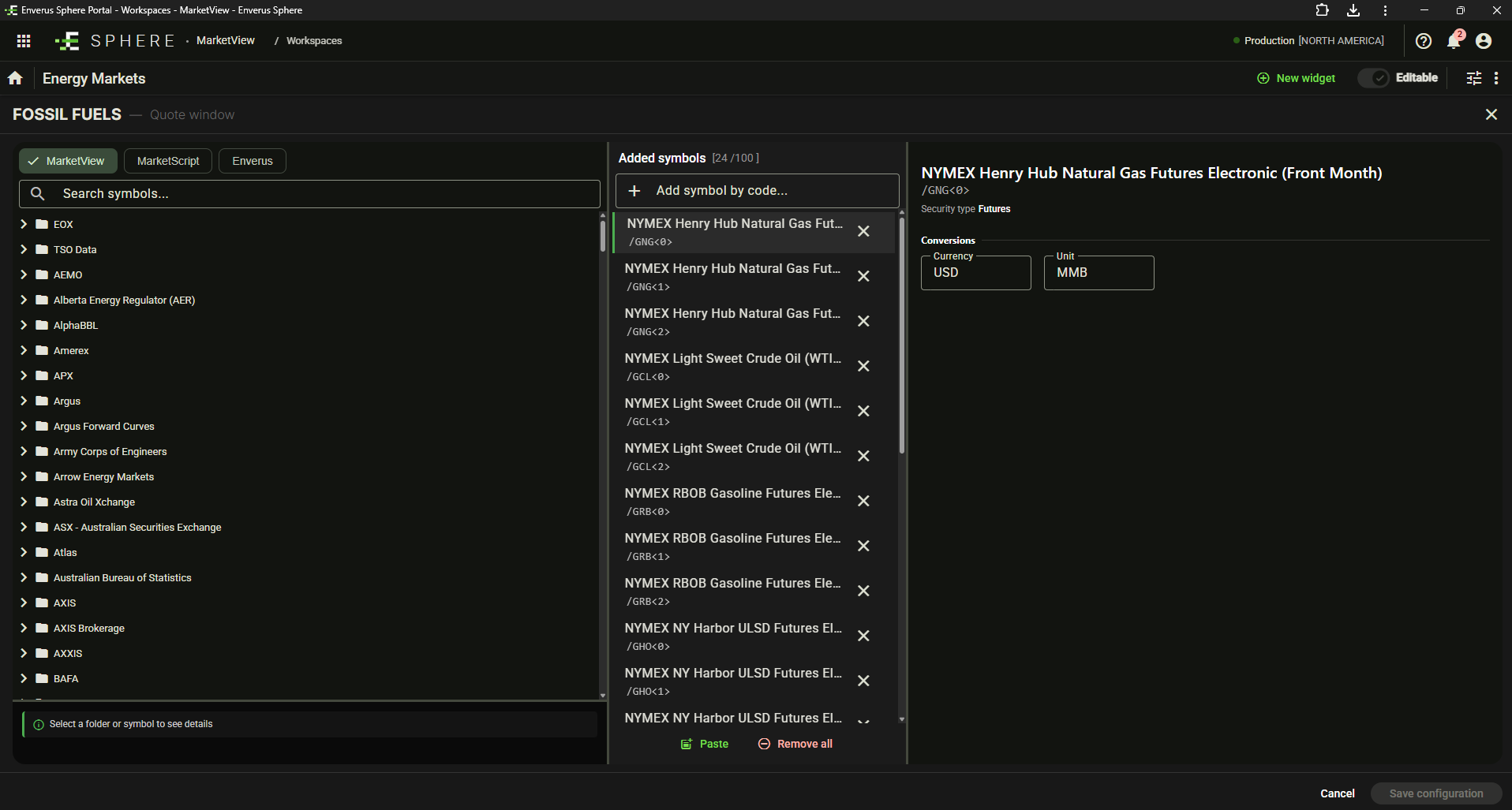This screenshot has width=1512, height=810.
Task: Open the Workspaces breadcrumb
Action: coord(314,41)
